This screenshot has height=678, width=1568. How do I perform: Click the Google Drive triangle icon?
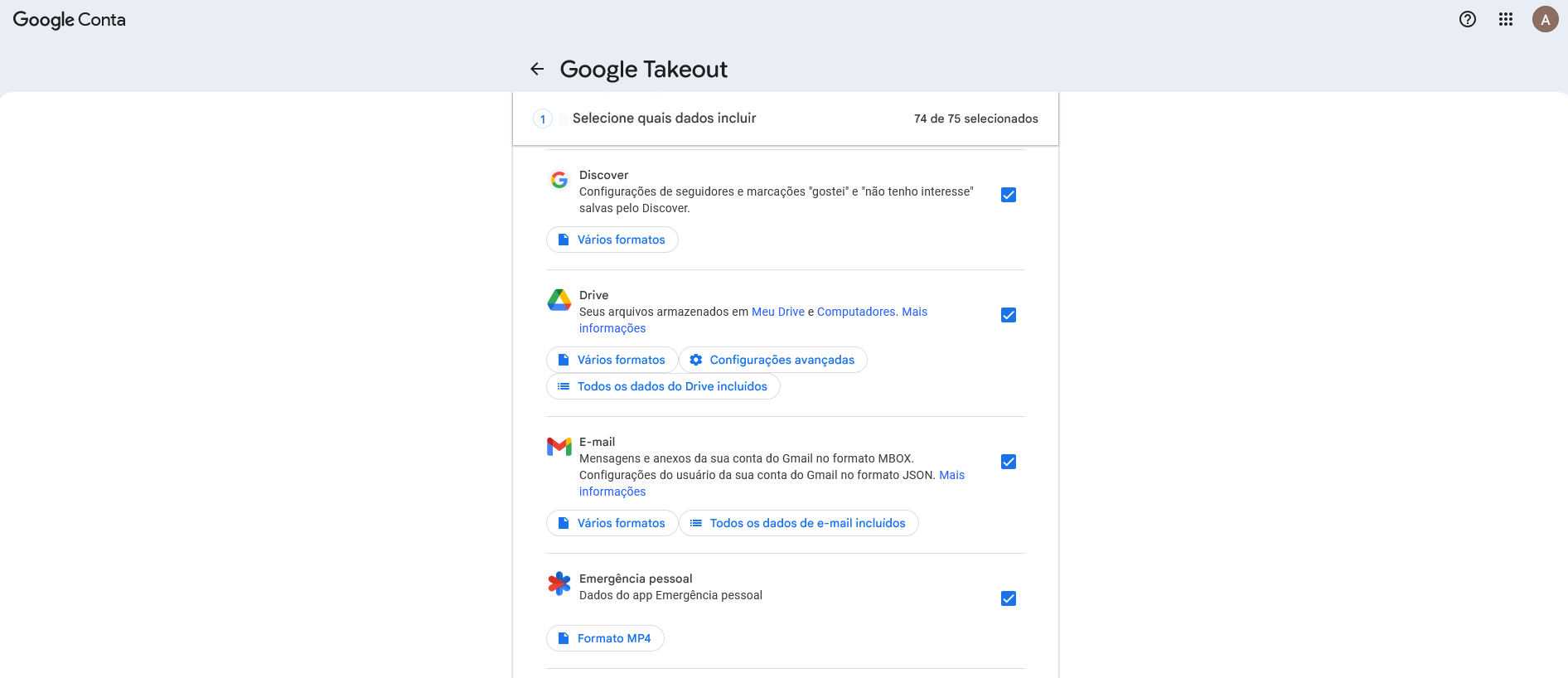pos(559,300)
